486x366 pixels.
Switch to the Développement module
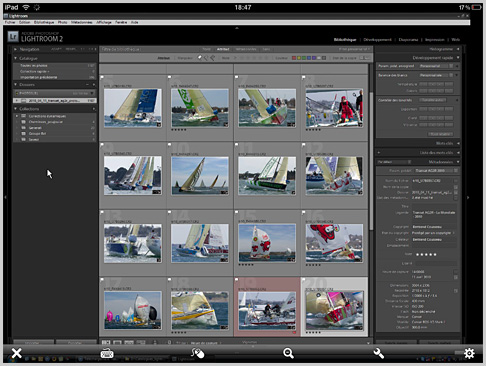[378, 39]
